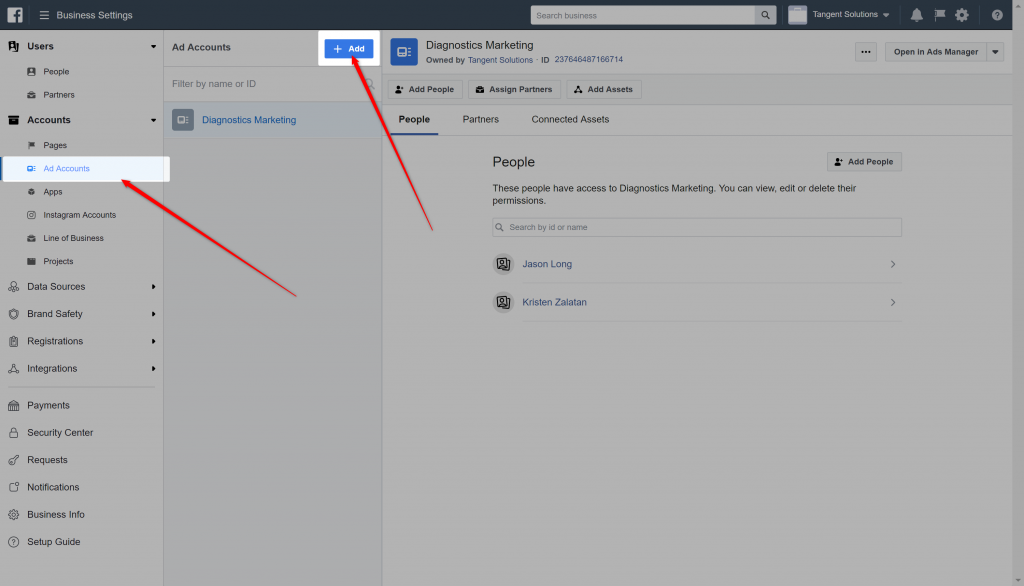Screen dimensions: 1024x586
Task: Click the Facebook logo icon
Action: 14,14
